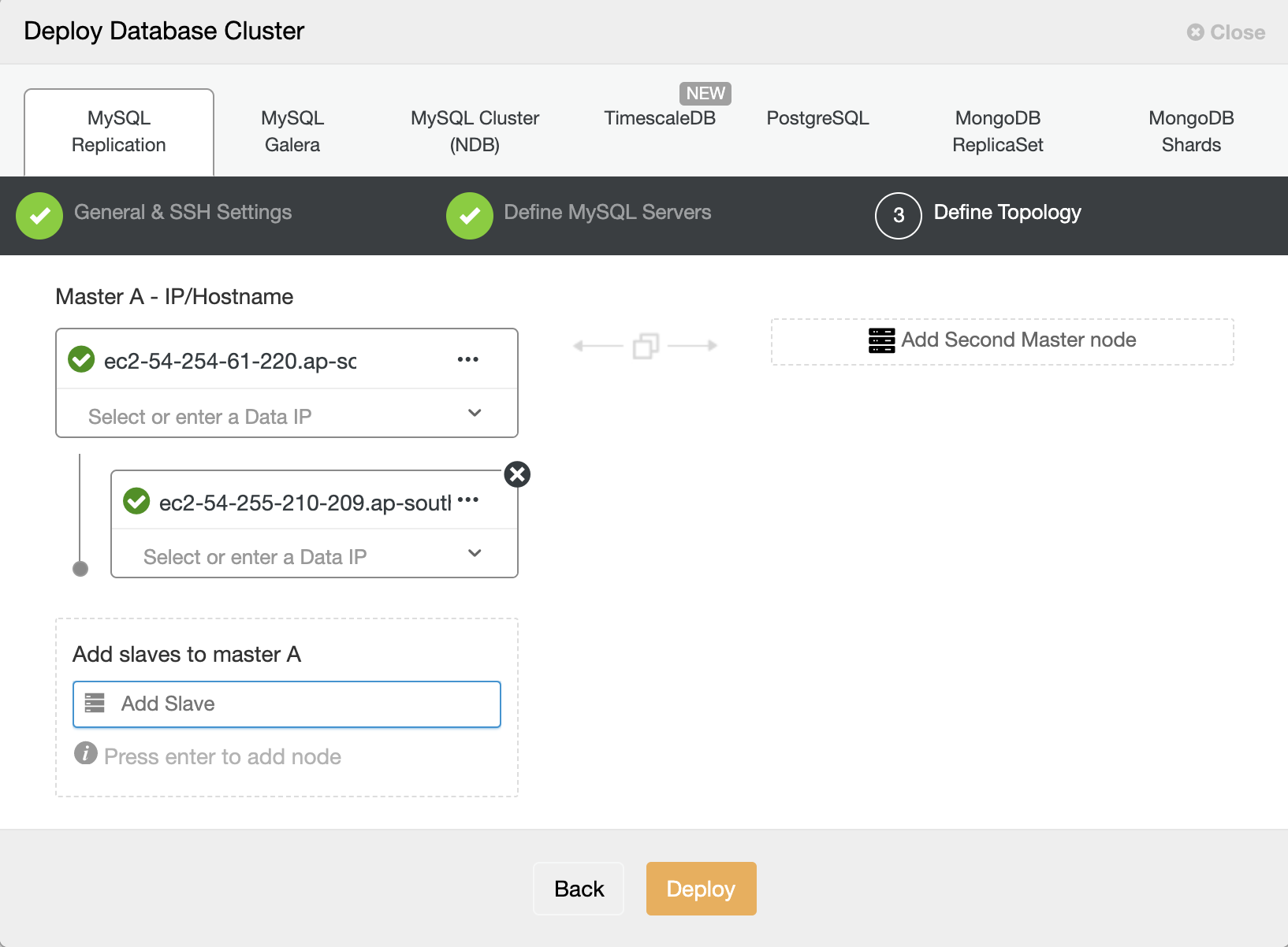This screenshot has width=1288, height=947.
Task: Select the Define Topology step label
Action: tap(1007, 212)
